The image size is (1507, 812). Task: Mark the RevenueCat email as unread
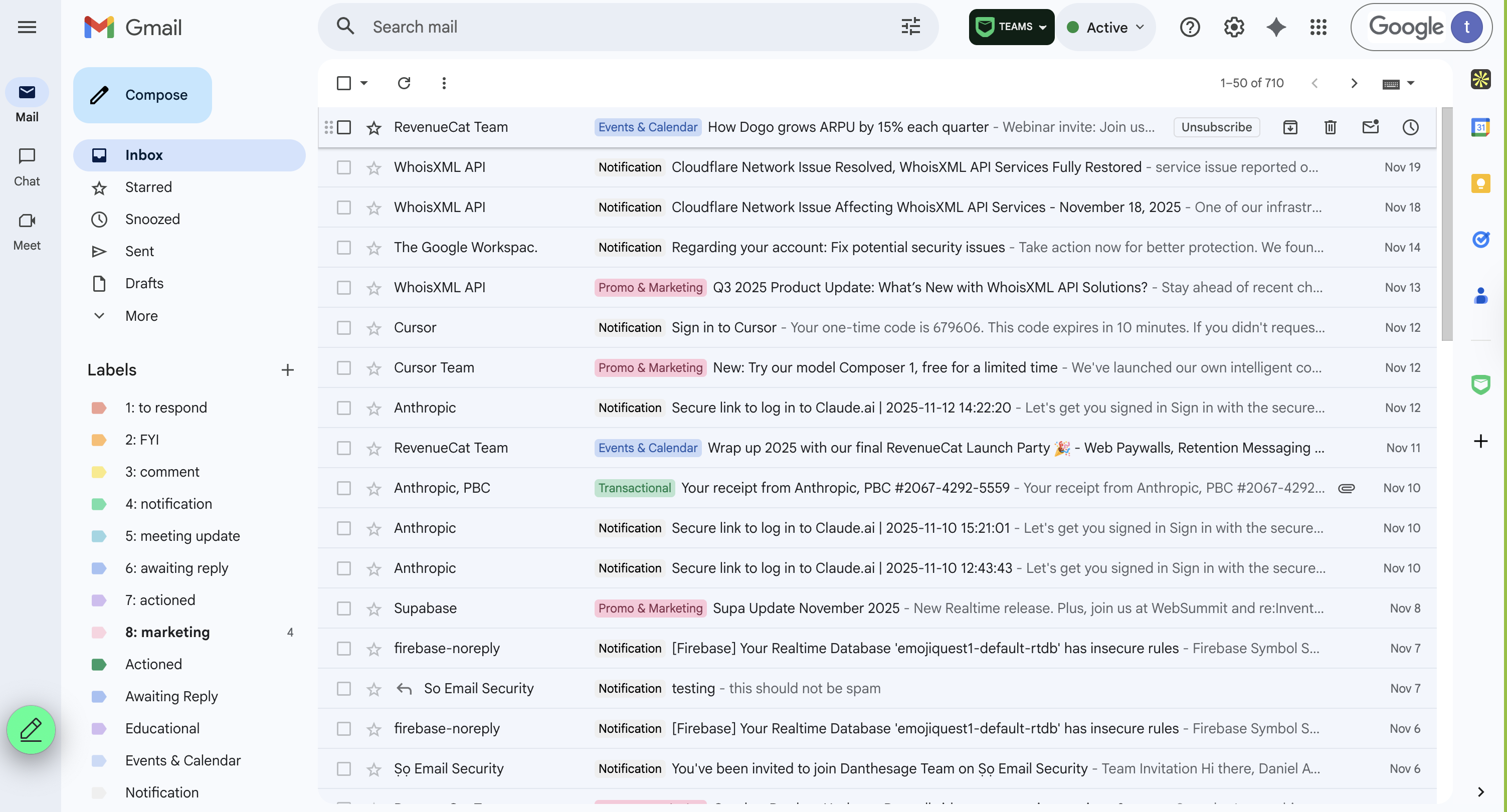[x=1371, y=127]
